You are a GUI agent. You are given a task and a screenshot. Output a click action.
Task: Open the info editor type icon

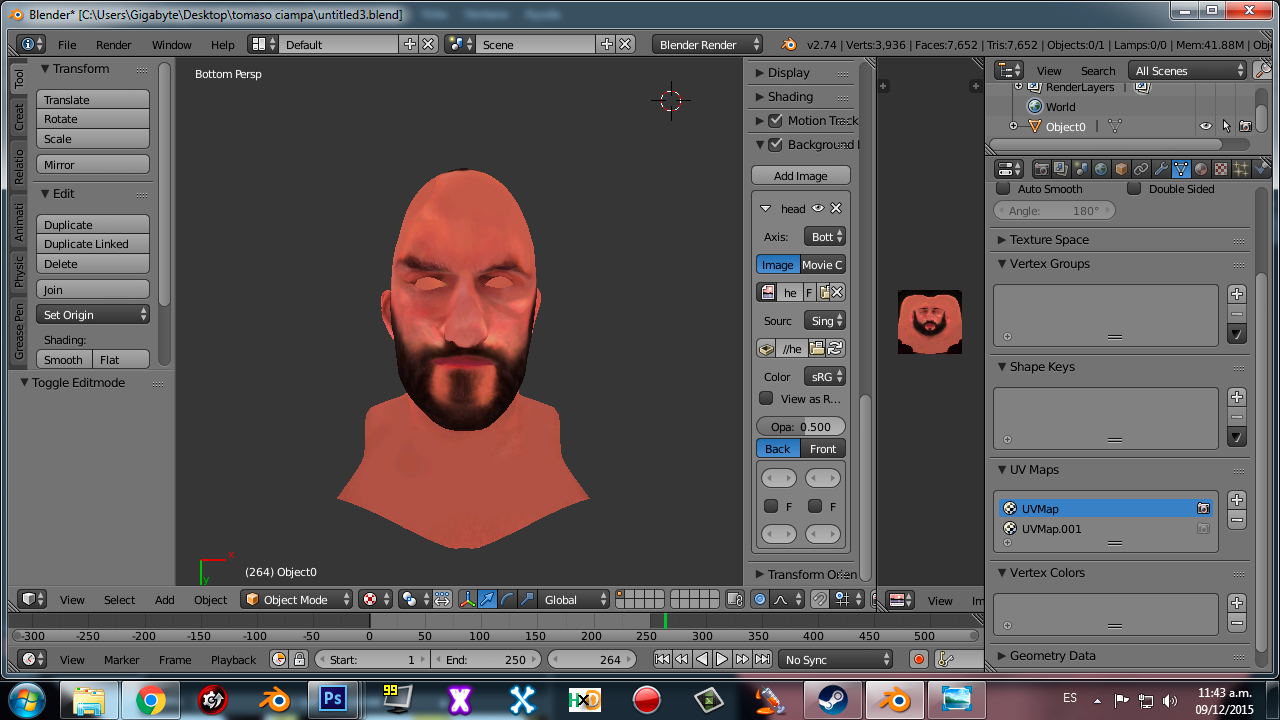click(x=32, y=44)
